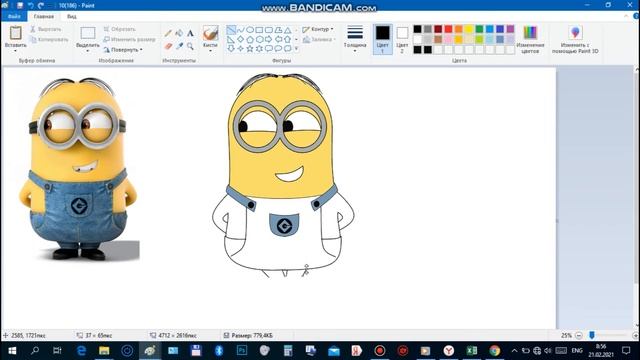The height and width of the screenshot is (360, 640).
Task: Click the original minion reference image
Action: (x=79, y=169)
